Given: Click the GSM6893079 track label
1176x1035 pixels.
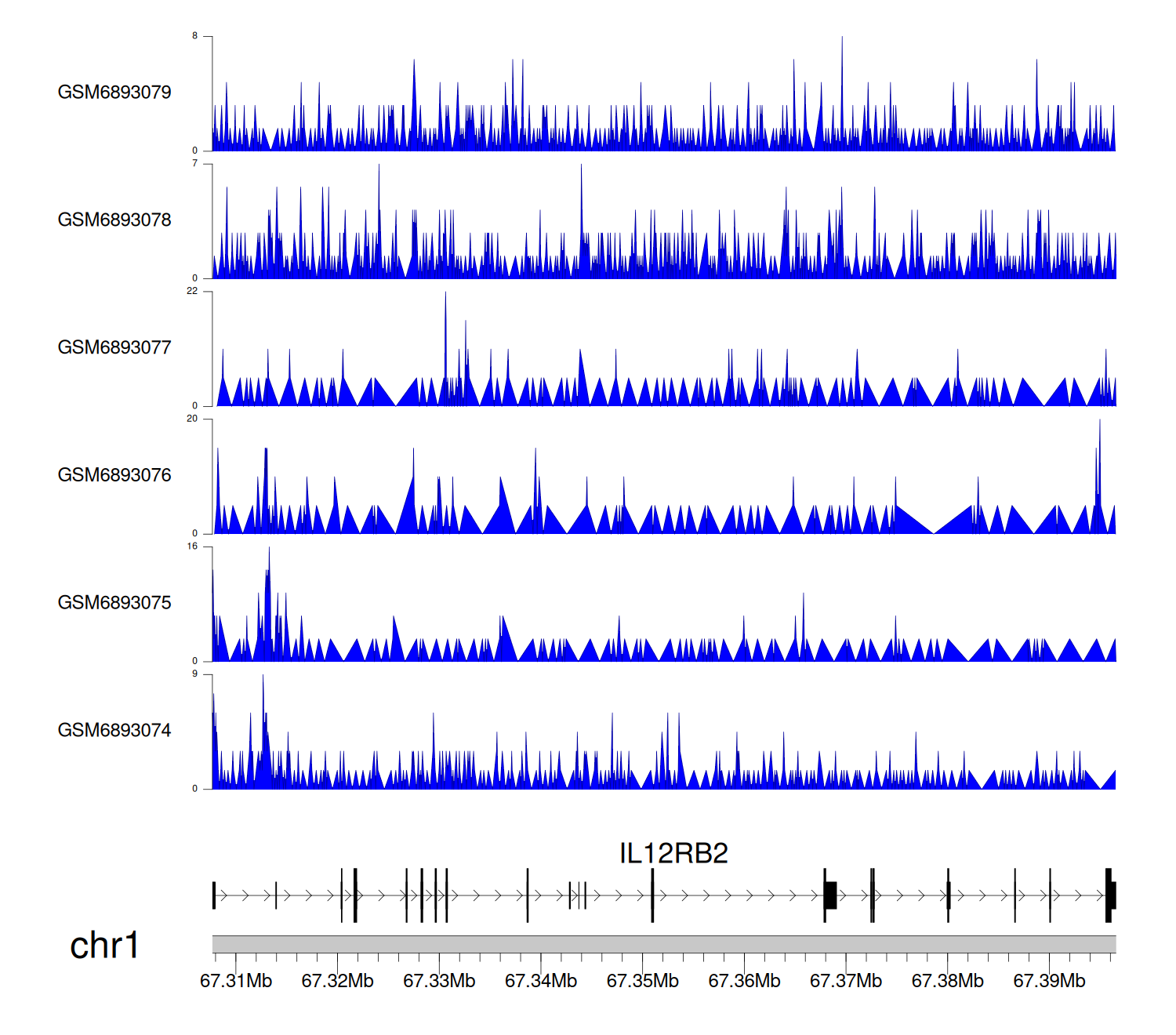Looking at the screenshot, I should pyautogui.click(x=114, y=93).
